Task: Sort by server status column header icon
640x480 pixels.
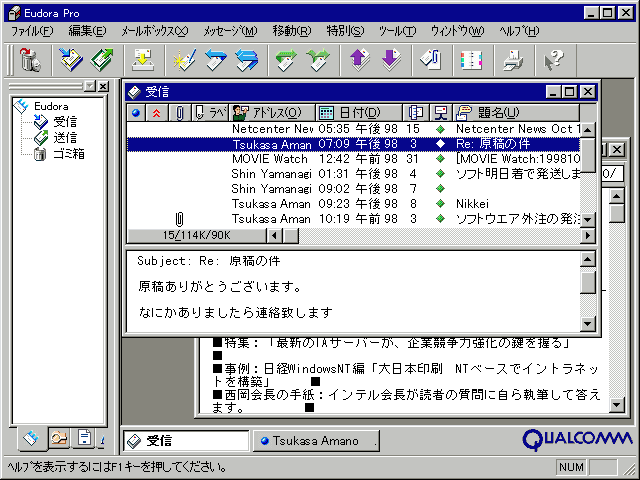Action: point(441,113)
